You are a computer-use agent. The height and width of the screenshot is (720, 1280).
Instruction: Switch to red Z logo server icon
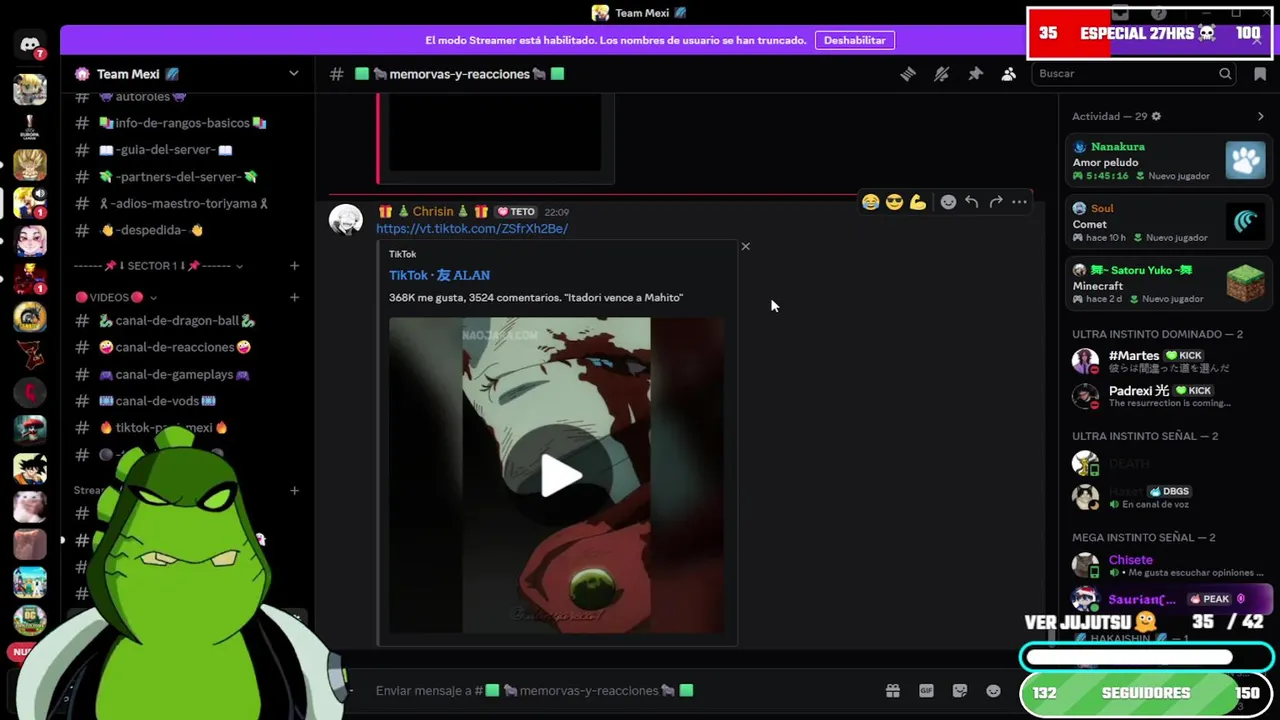pyautogui.click(x=30, y=353)
